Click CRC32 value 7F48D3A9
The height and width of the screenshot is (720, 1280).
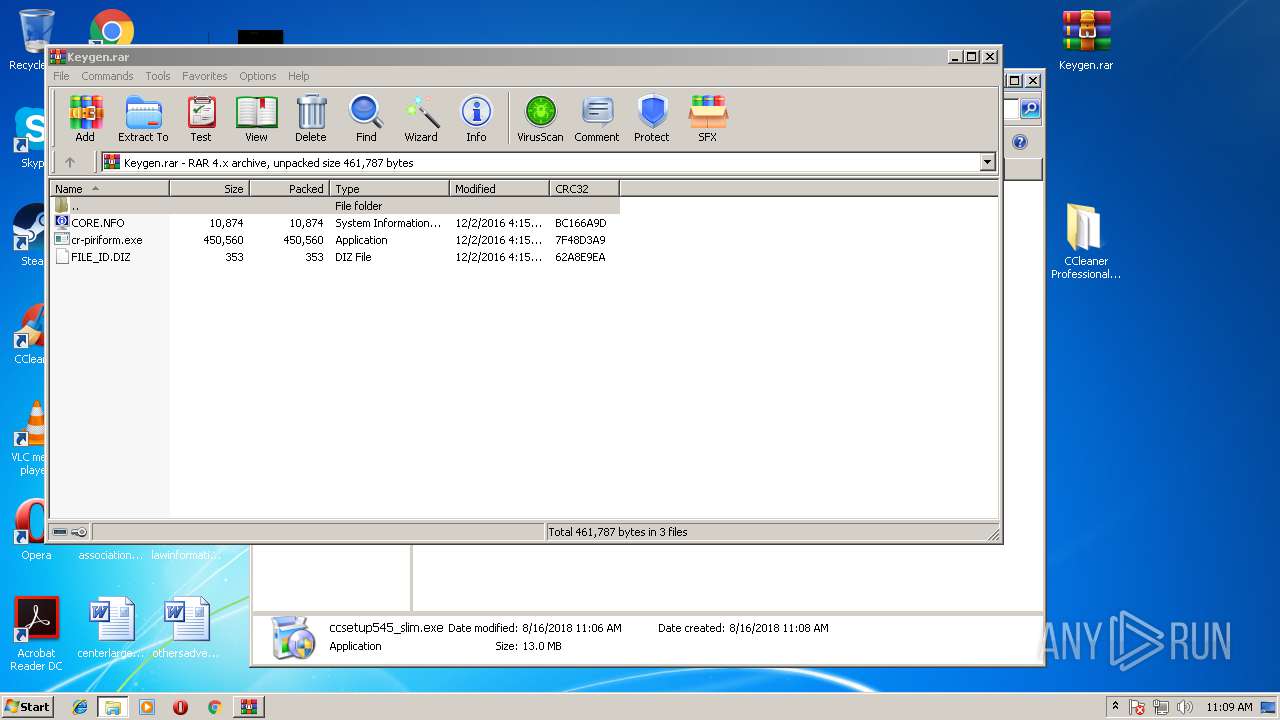(x=580, y=240)
